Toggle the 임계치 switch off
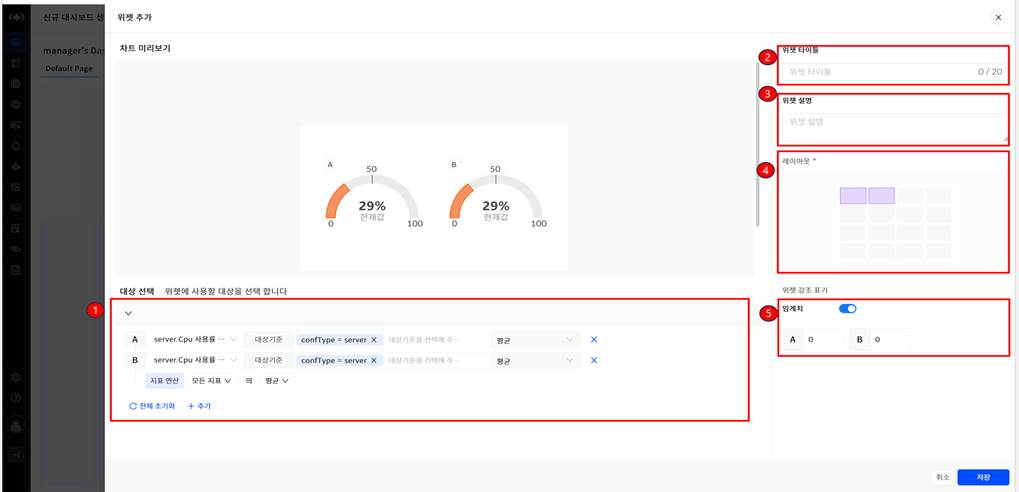Image resolution: width=1019 pixels, height=492 pixels. [848, 309]
